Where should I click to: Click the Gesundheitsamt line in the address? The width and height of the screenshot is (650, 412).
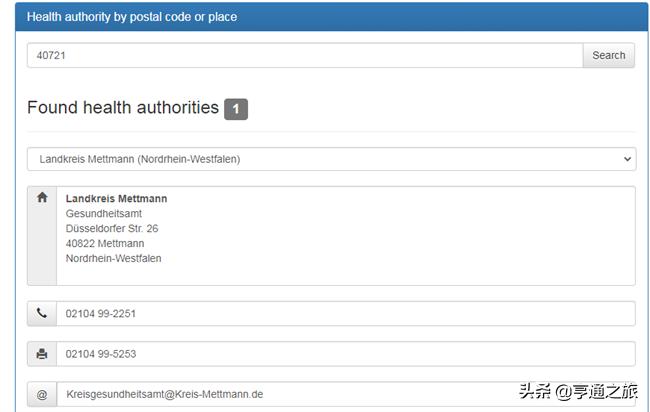coord(104,213)
